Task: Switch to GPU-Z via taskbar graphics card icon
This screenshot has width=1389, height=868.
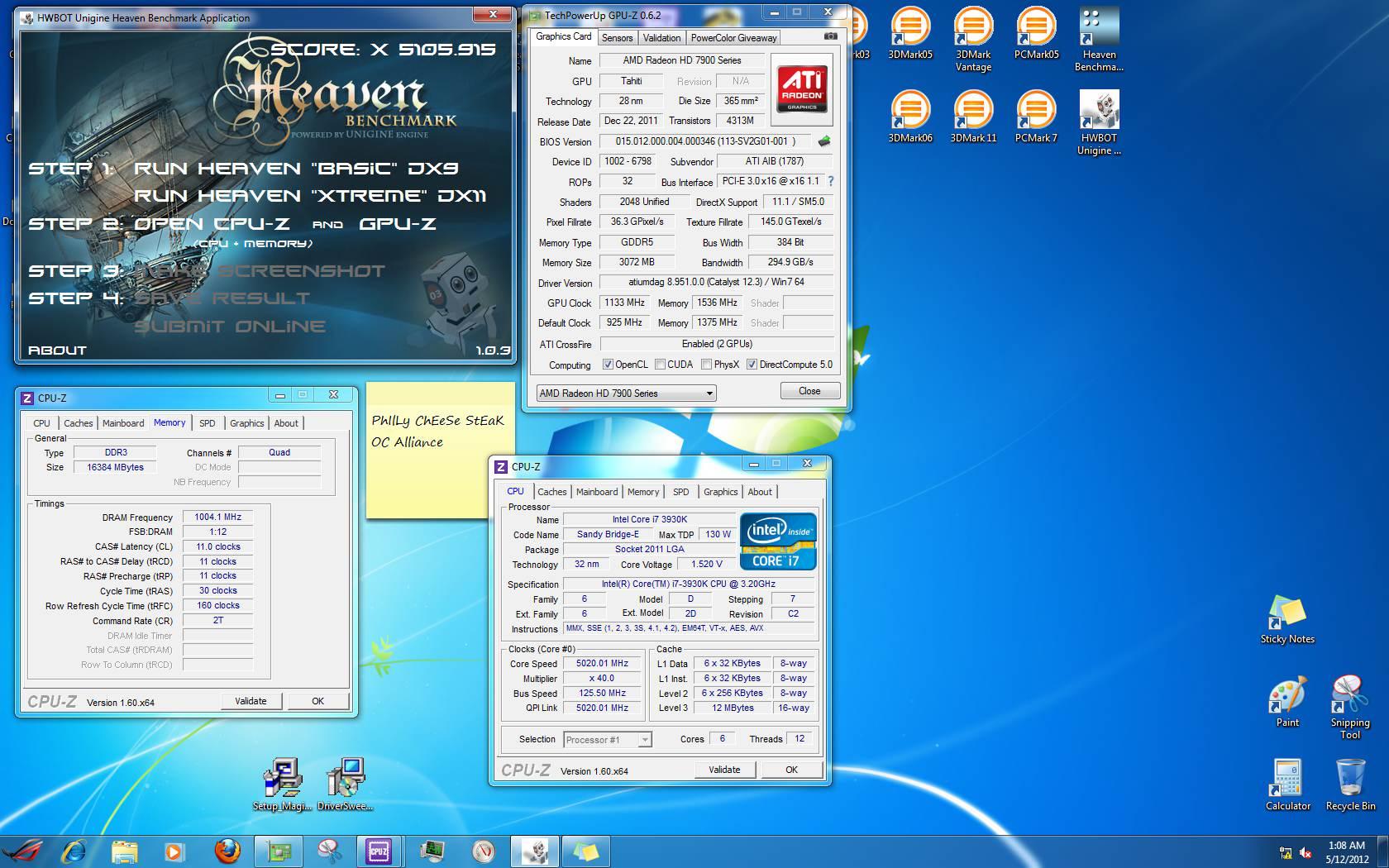Action: coord(278,851)
